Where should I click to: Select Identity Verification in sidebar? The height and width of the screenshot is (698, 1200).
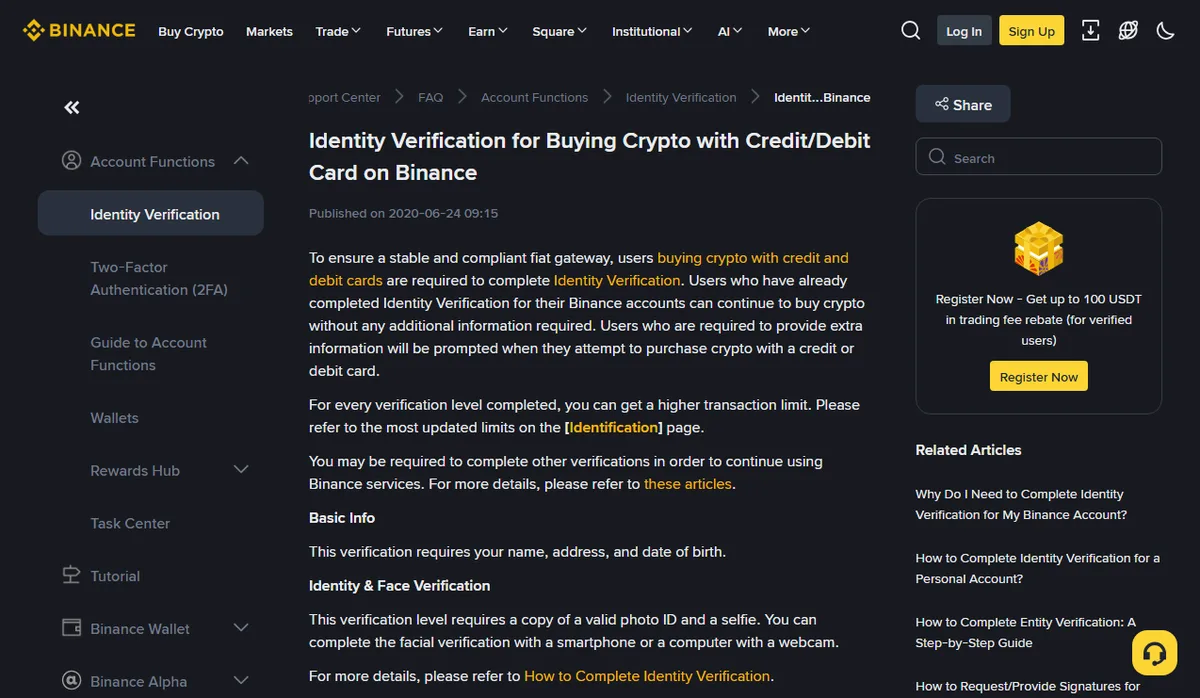[x=151, y=213]
